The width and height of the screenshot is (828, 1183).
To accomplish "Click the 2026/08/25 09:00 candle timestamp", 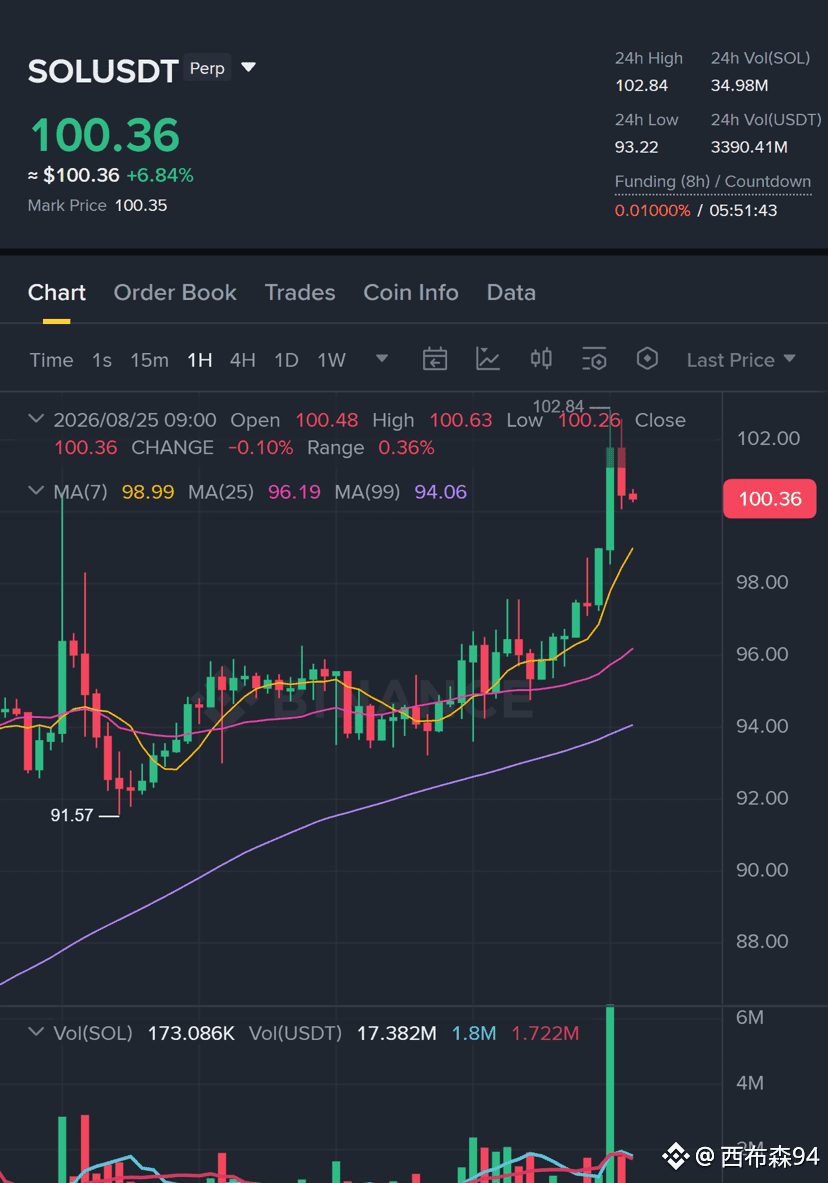I will (x=135, y=420).
